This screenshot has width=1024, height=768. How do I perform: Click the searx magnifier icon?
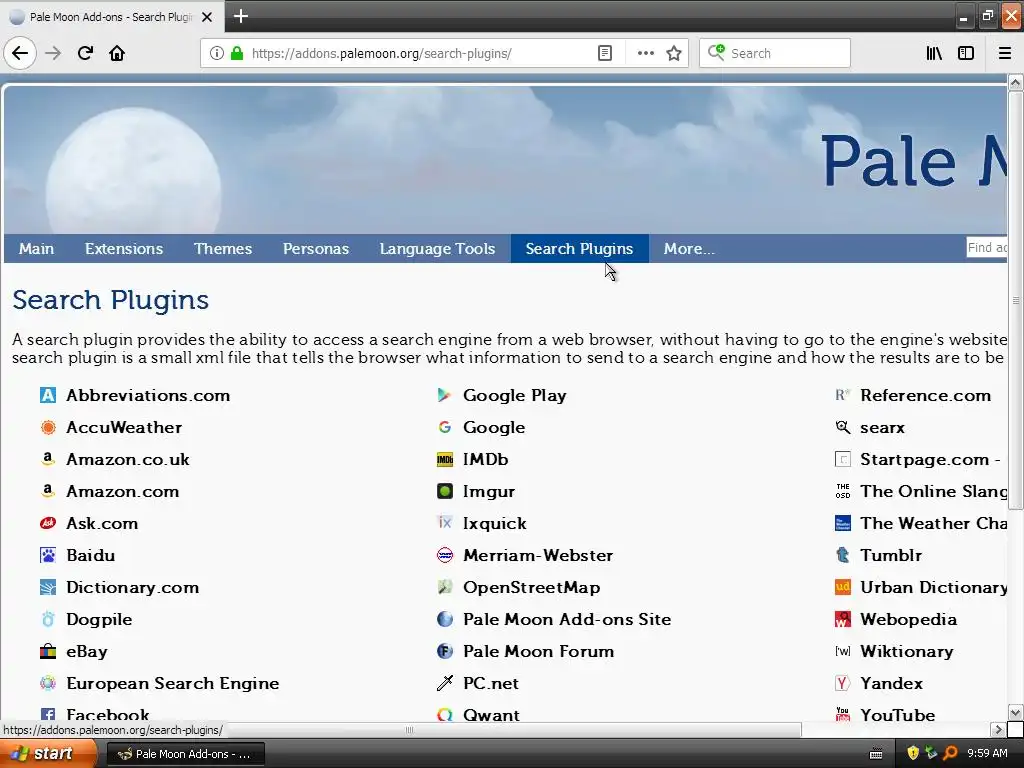click(842, 427)
